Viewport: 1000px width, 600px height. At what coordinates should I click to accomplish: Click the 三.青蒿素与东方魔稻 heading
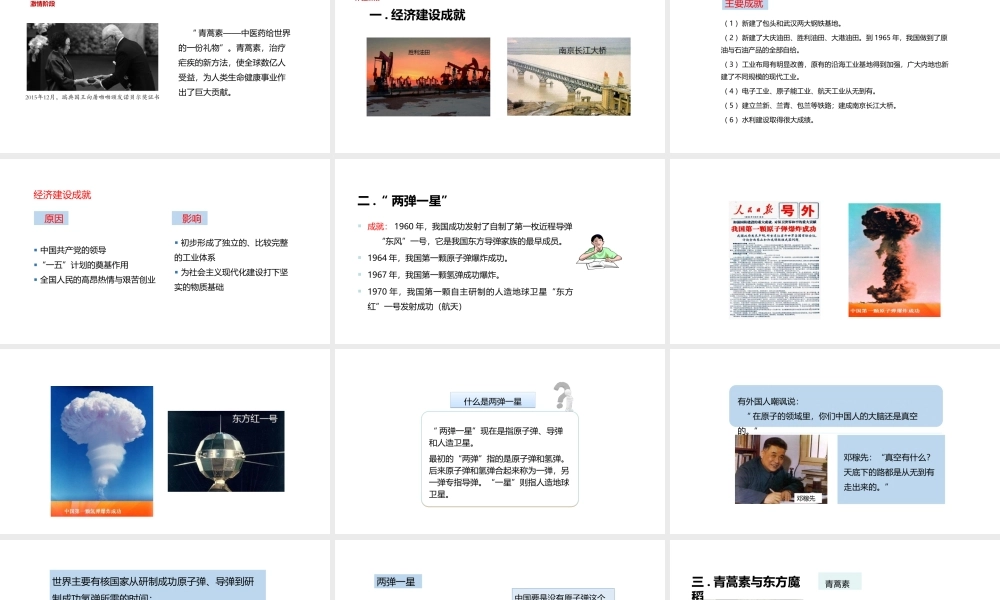point(746,588)
